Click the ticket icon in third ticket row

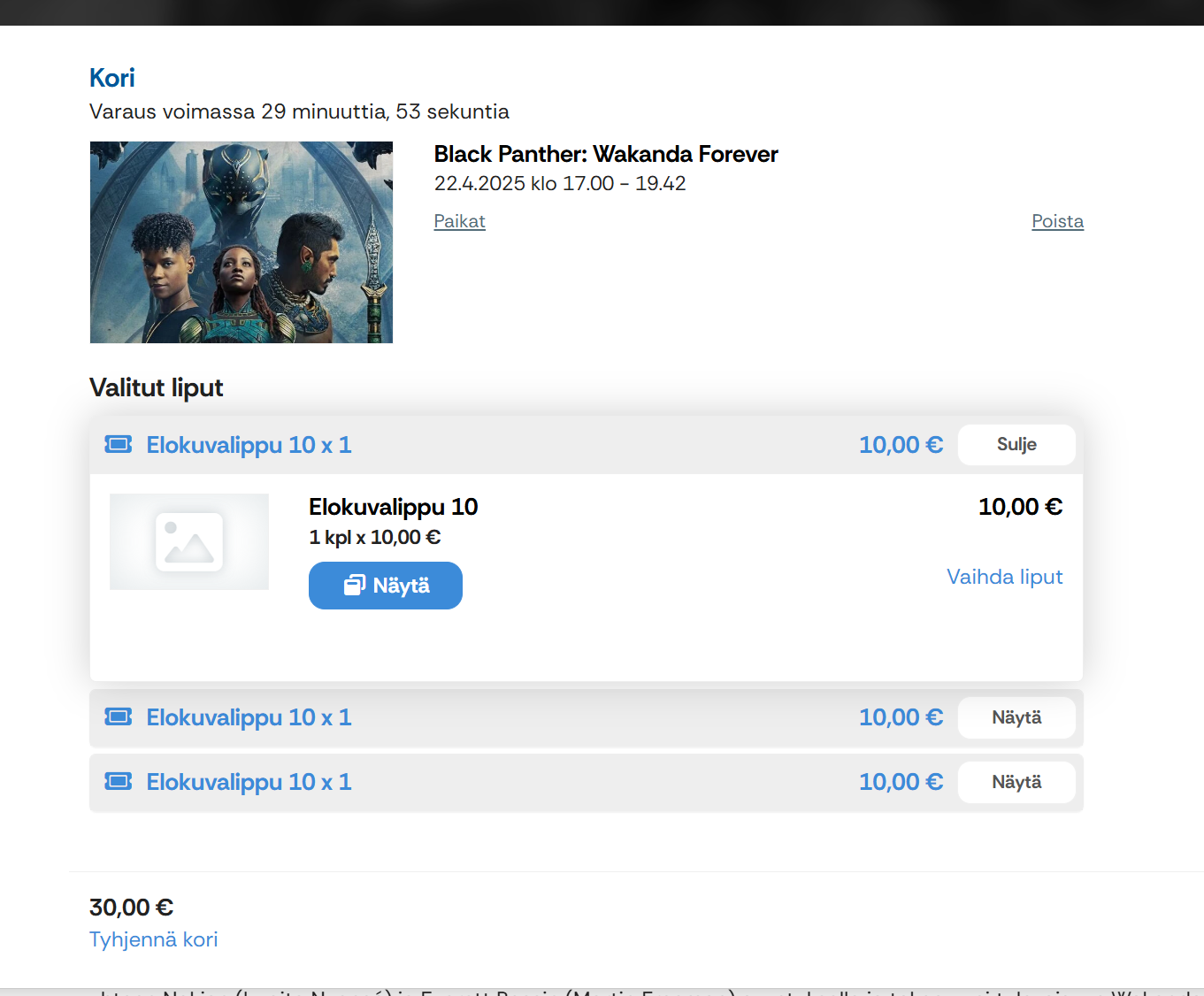pos(119,781)
